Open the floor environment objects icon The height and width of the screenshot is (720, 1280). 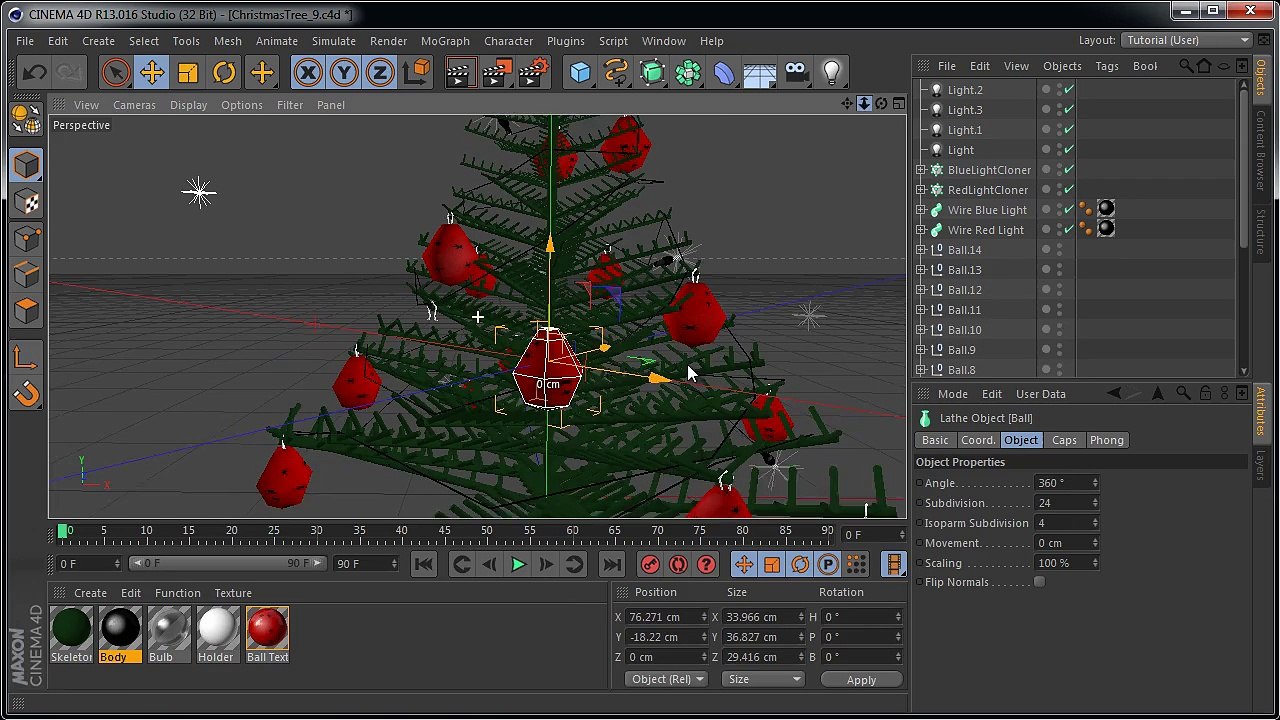pos(760,72)
